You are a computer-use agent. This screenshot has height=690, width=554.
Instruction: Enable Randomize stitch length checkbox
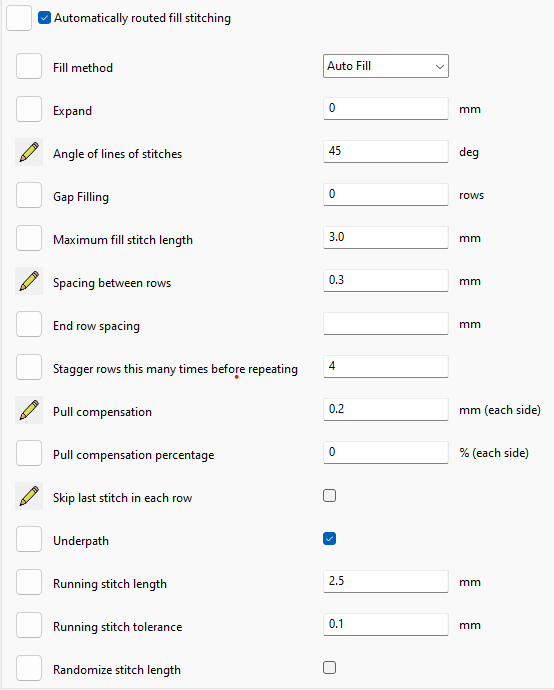pos(330,668)
